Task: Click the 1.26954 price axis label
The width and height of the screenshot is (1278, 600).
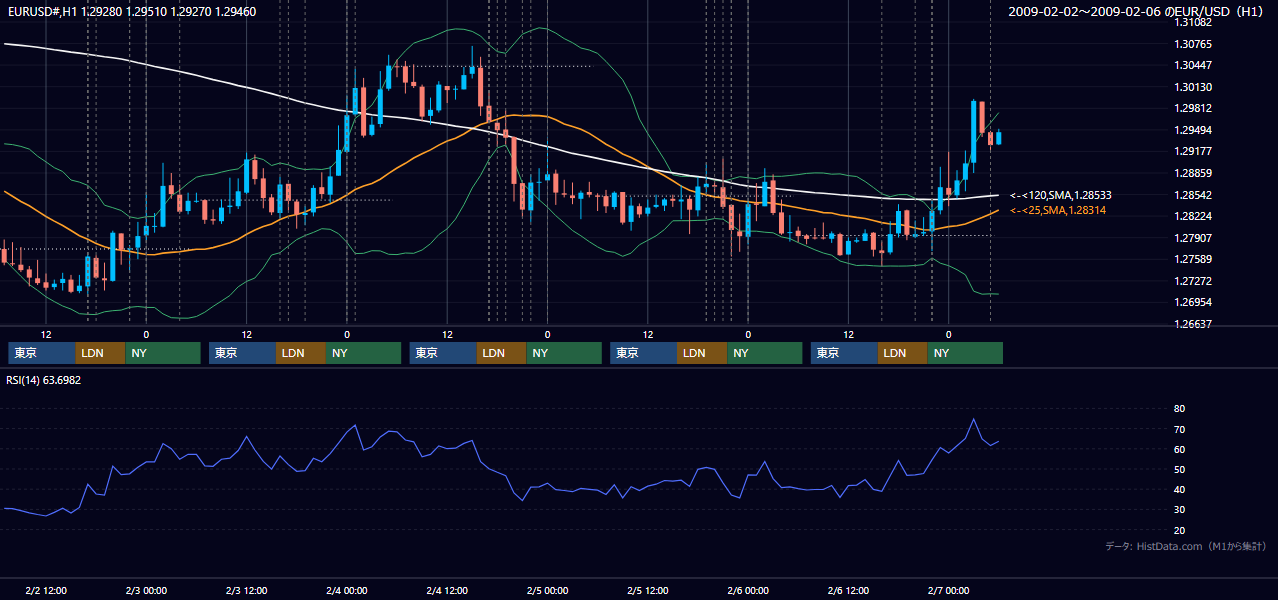Action: [1193, 302]
